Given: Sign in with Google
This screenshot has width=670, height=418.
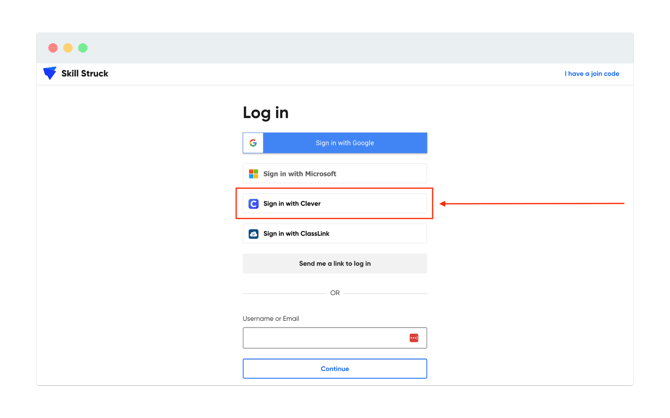Looking at the screenshot, I should tap(335, 143).
